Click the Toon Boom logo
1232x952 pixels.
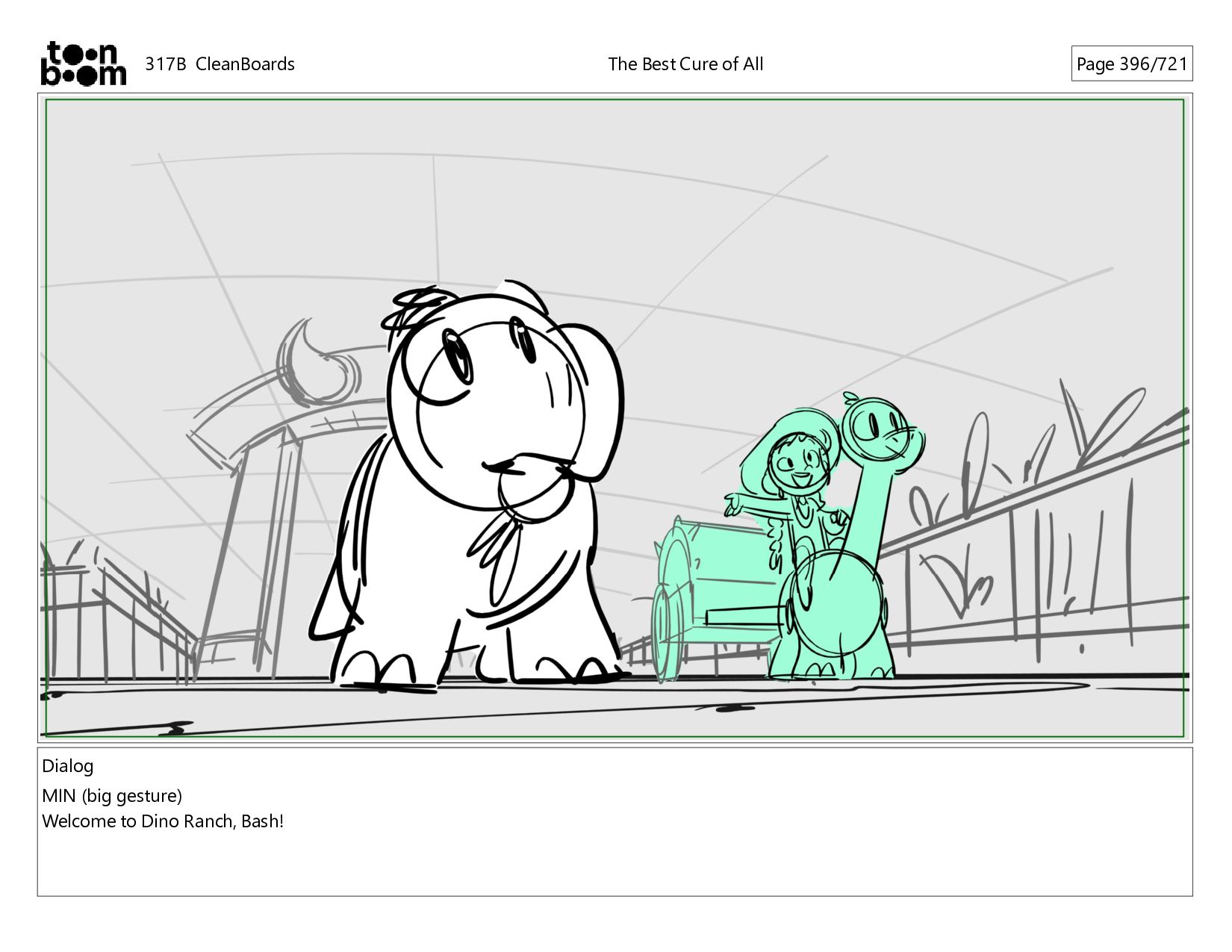83,63
